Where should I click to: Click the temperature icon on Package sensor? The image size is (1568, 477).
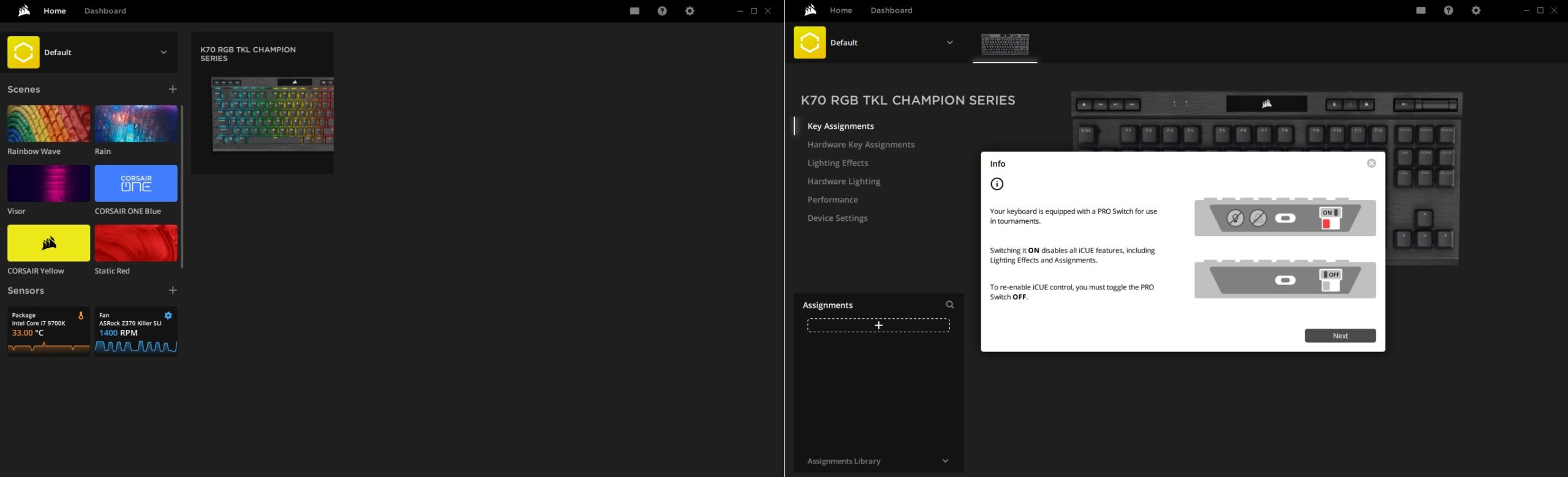[81, 316]
